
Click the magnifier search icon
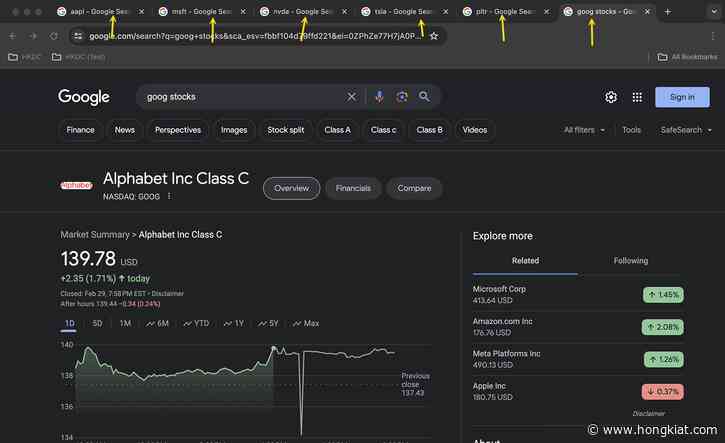click(x=424, y=97)
